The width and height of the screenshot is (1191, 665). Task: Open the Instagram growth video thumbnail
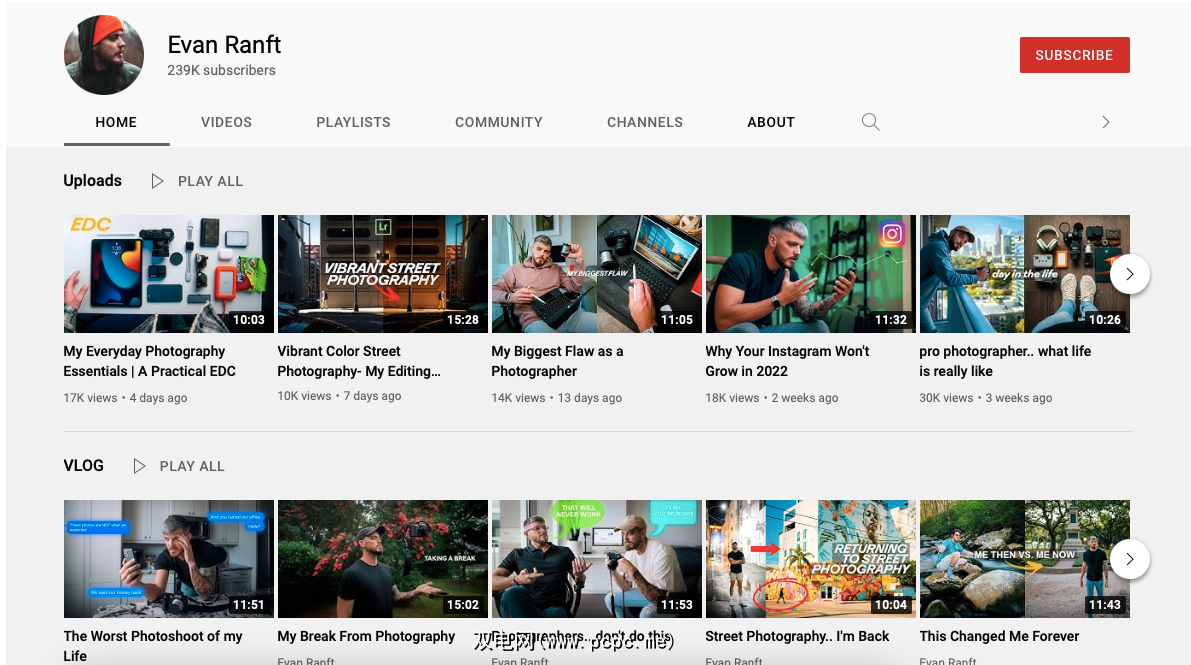point(810,274)
